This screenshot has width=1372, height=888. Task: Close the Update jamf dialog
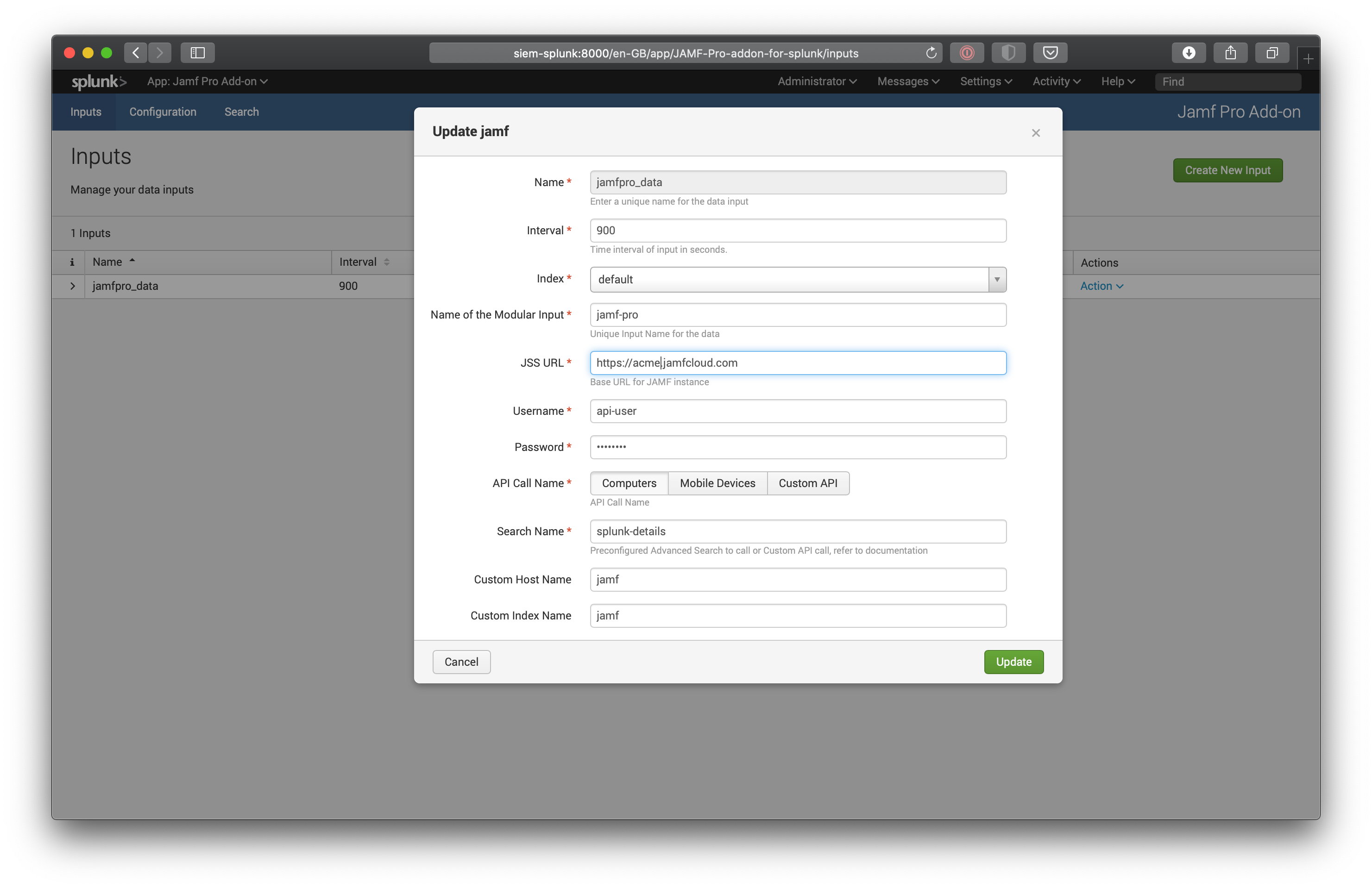[1035, 133]
